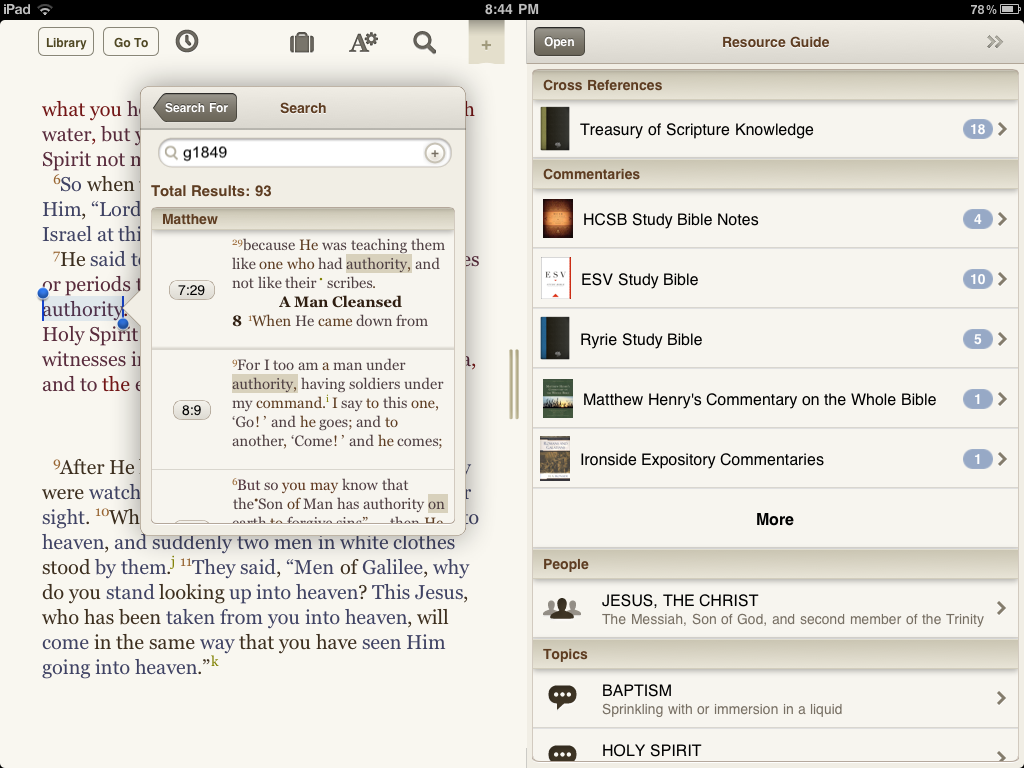Tap ESV Study Bible cover thumbnail
1024x768 pixels.
tap(556, 278)
